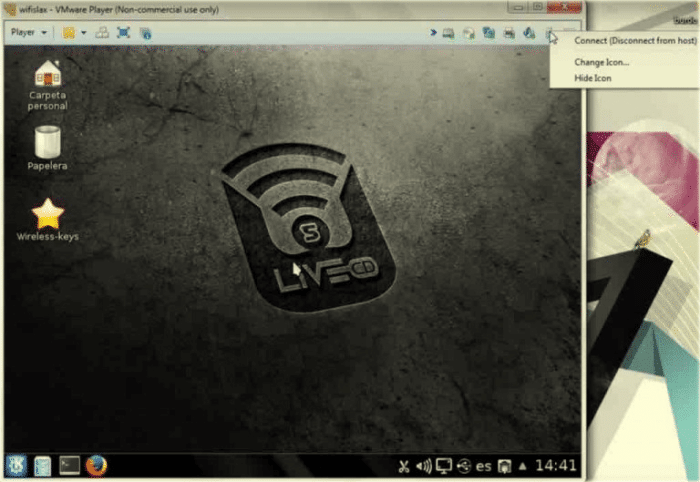Click the yellow power/suspend toolbar button
700x482 pixels.
point(69,33)
